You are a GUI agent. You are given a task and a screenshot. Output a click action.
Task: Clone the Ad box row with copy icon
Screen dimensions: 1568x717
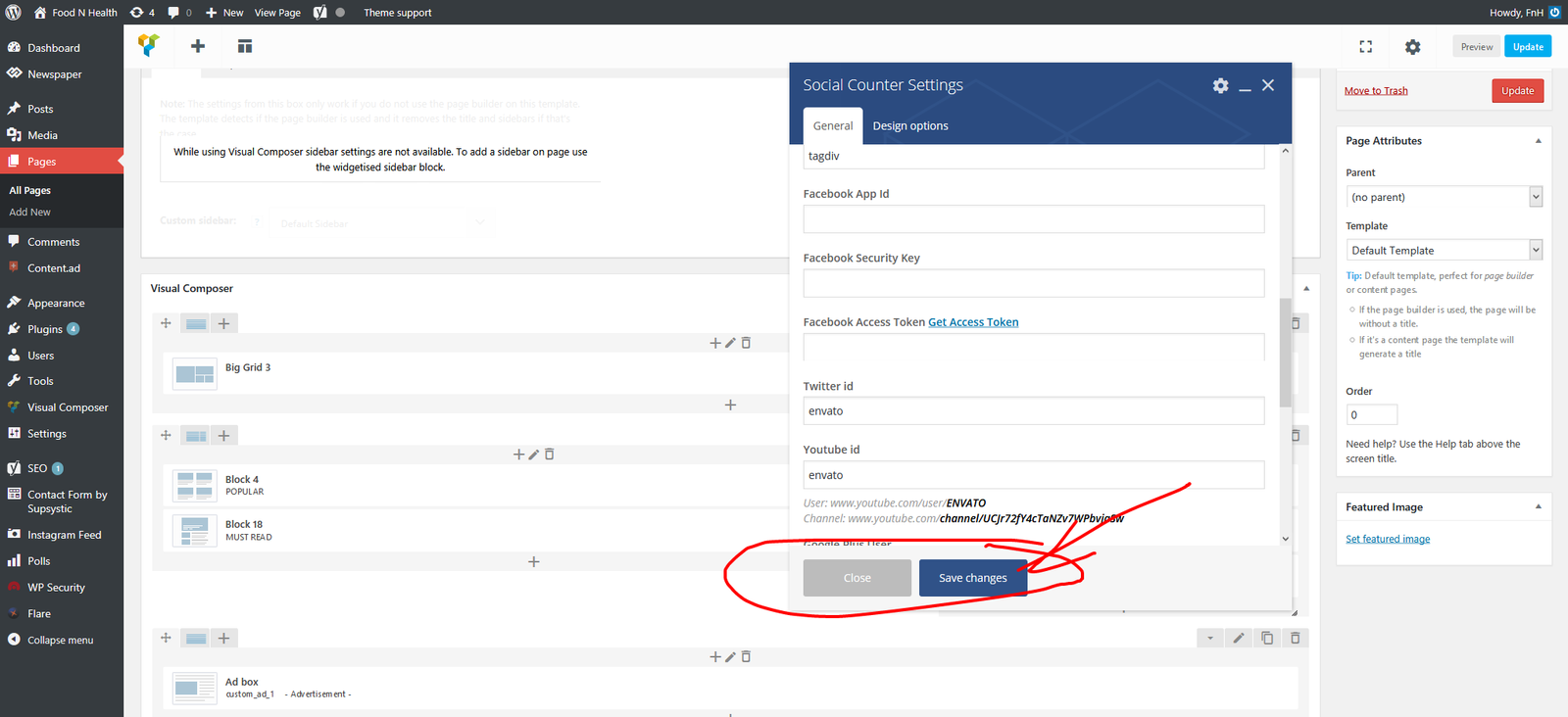(x=1267, y=638)
